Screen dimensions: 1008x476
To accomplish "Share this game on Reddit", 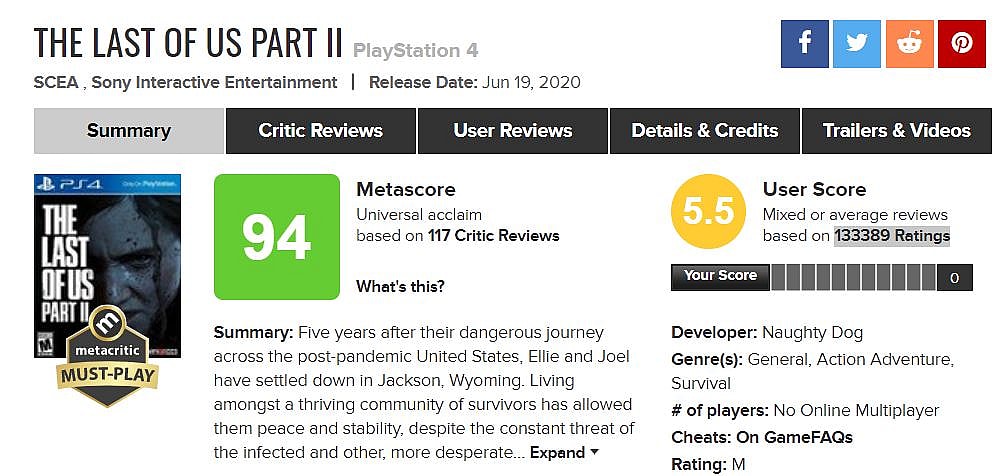I will (x=909, y=43).
